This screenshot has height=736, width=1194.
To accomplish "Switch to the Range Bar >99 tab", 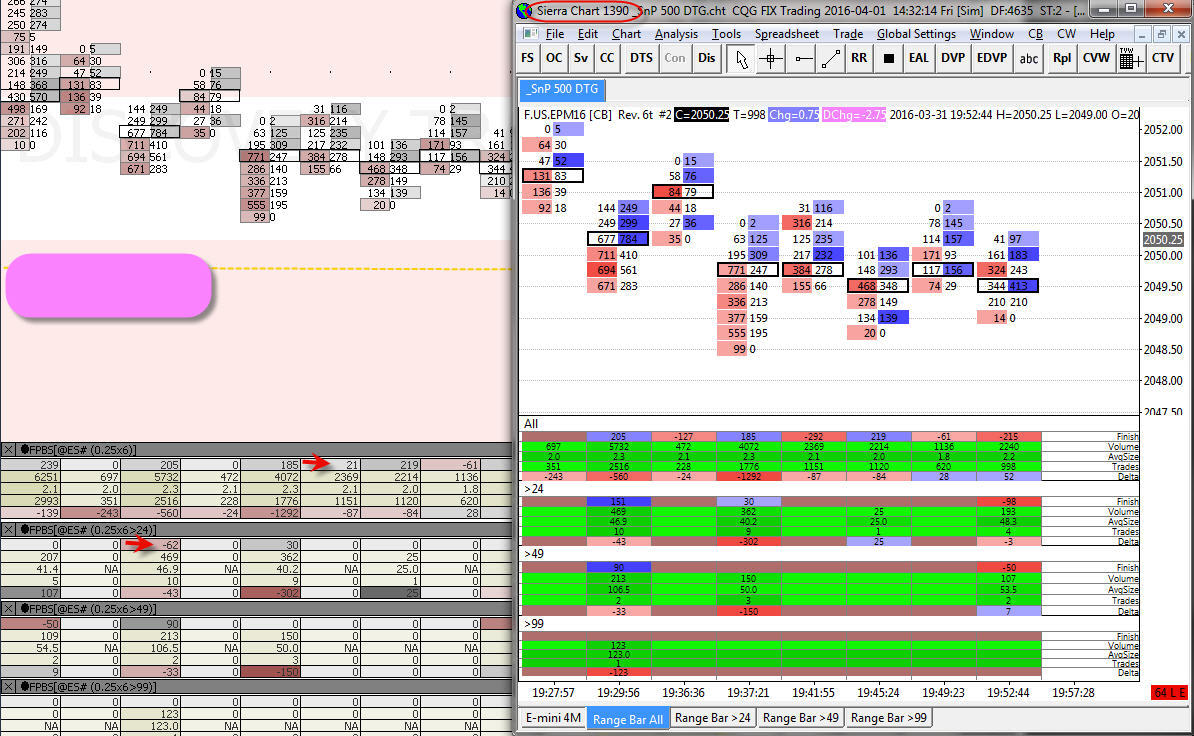I will (889, 718).
